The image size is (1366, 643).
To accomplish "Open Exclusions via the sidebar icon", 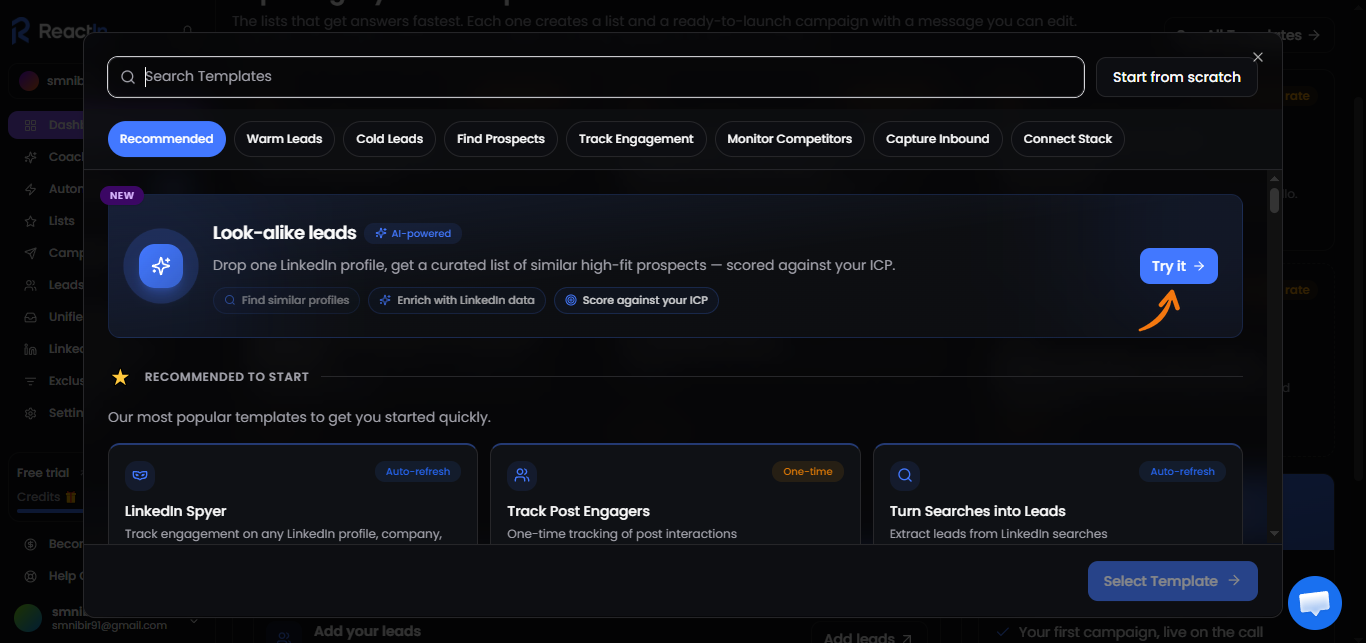I will 29,381.
